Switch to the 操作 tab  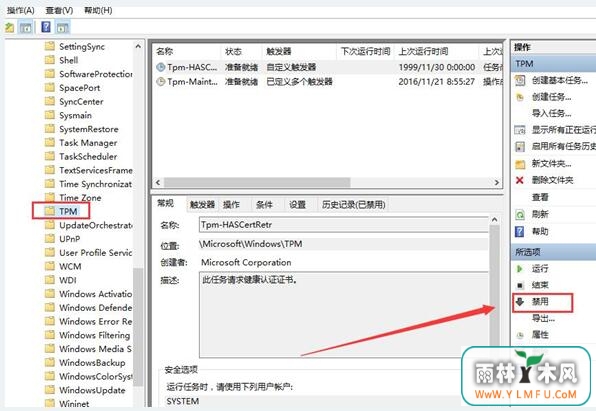(231, 205)
